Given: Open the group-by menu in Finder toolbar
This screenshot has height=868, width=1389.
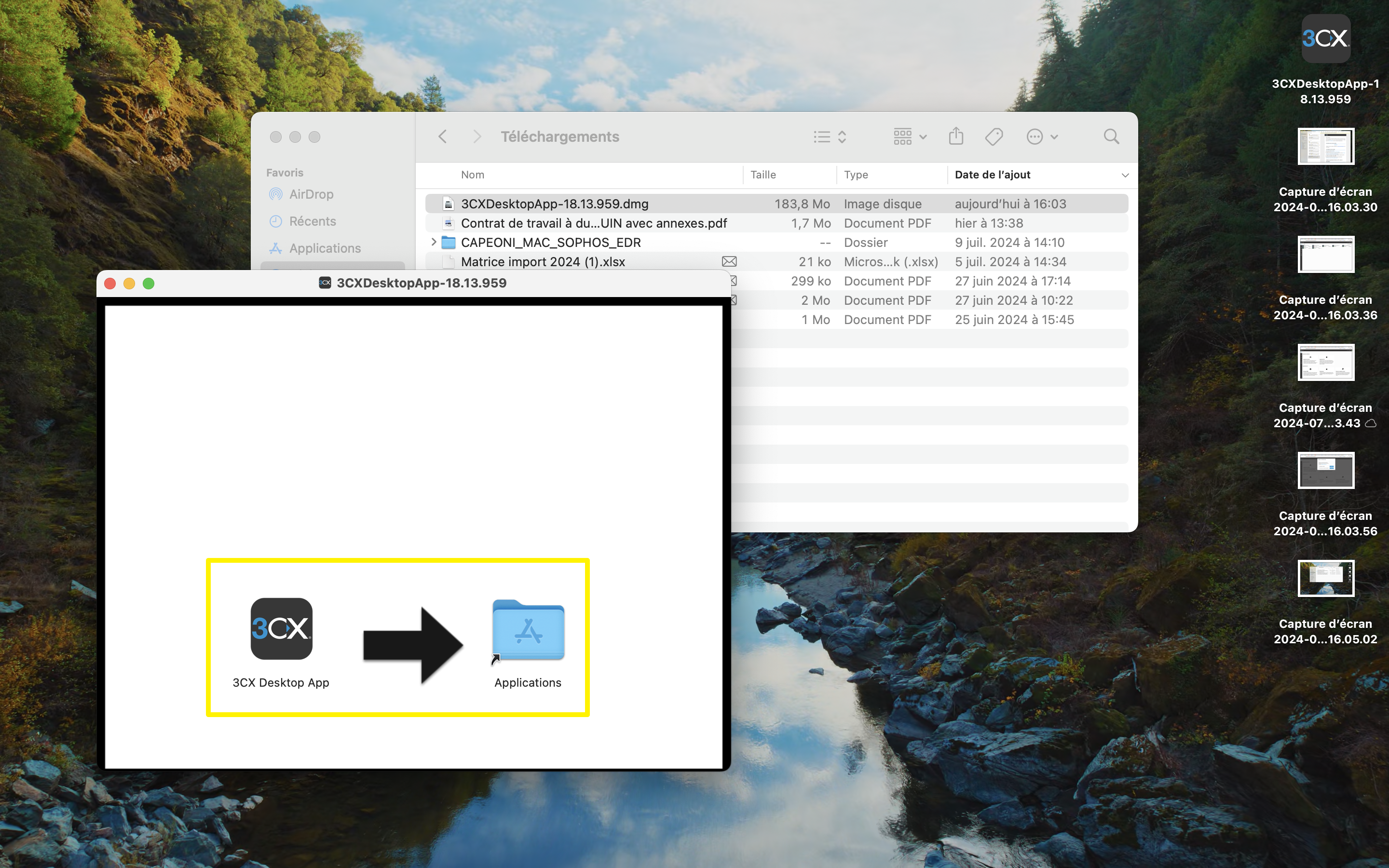Looking at the screenshot, I should point(910,136).
